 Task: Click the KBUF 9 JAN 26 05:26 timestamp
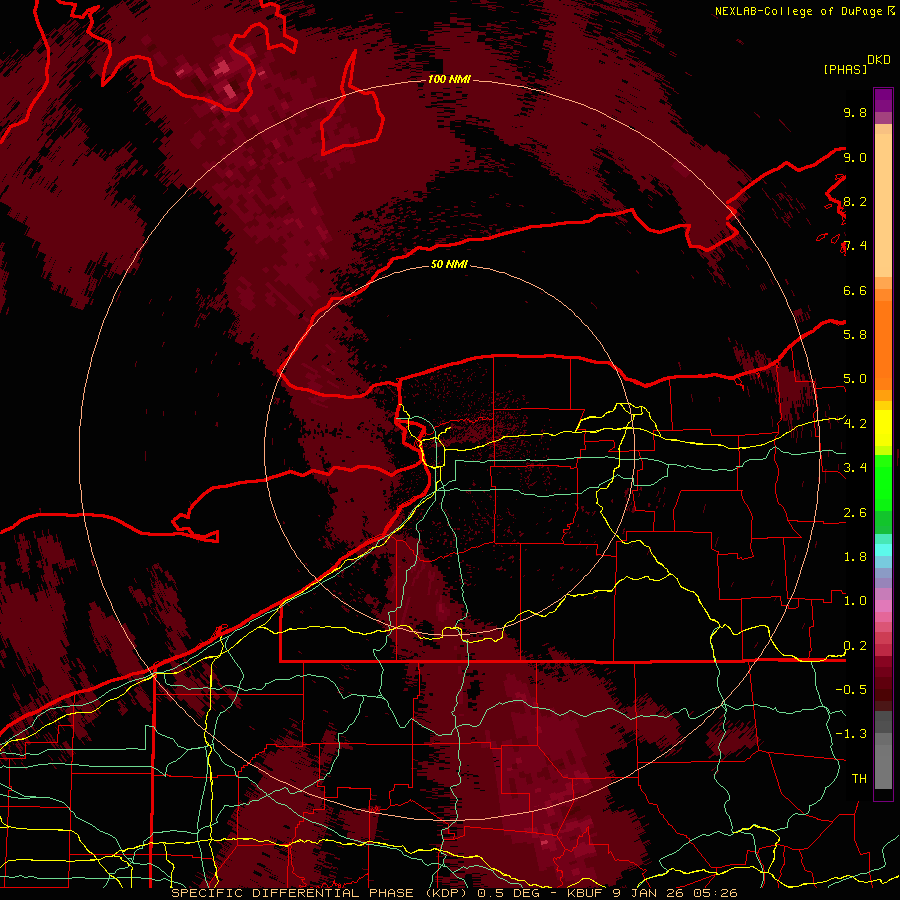pos(652,893)
